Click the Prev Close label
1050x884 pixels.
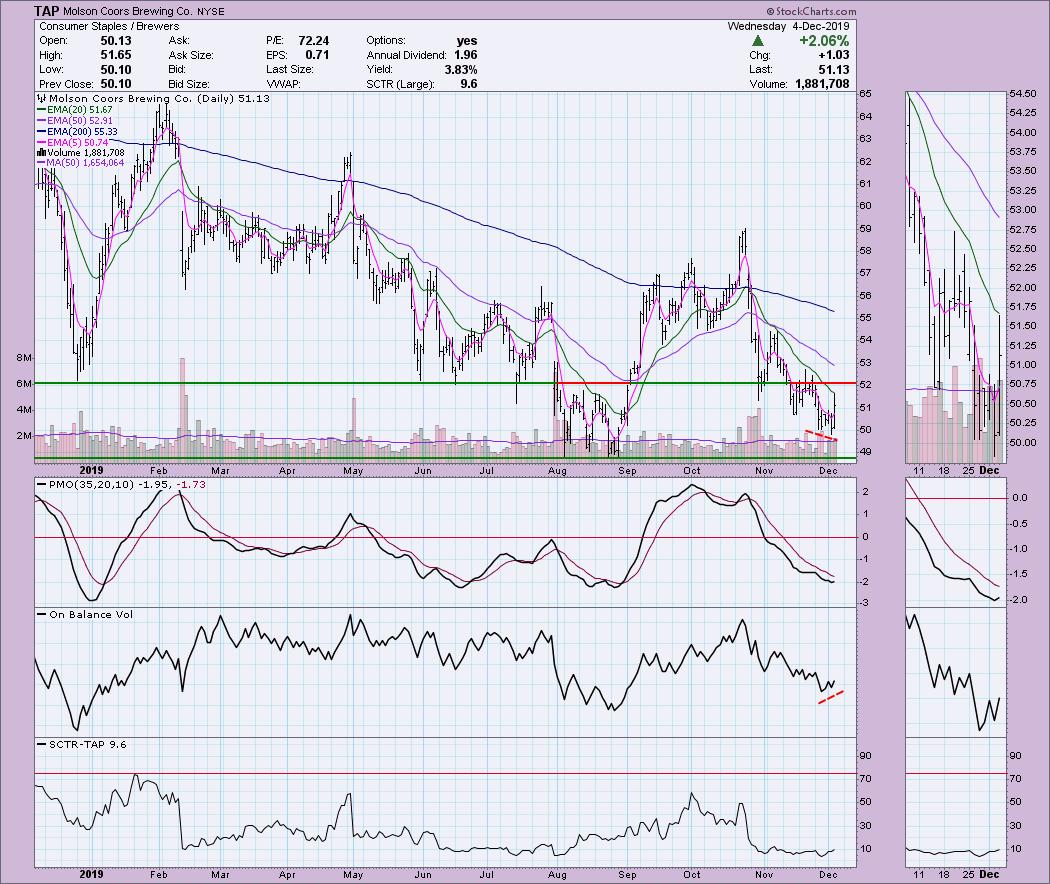pos(66,84)
